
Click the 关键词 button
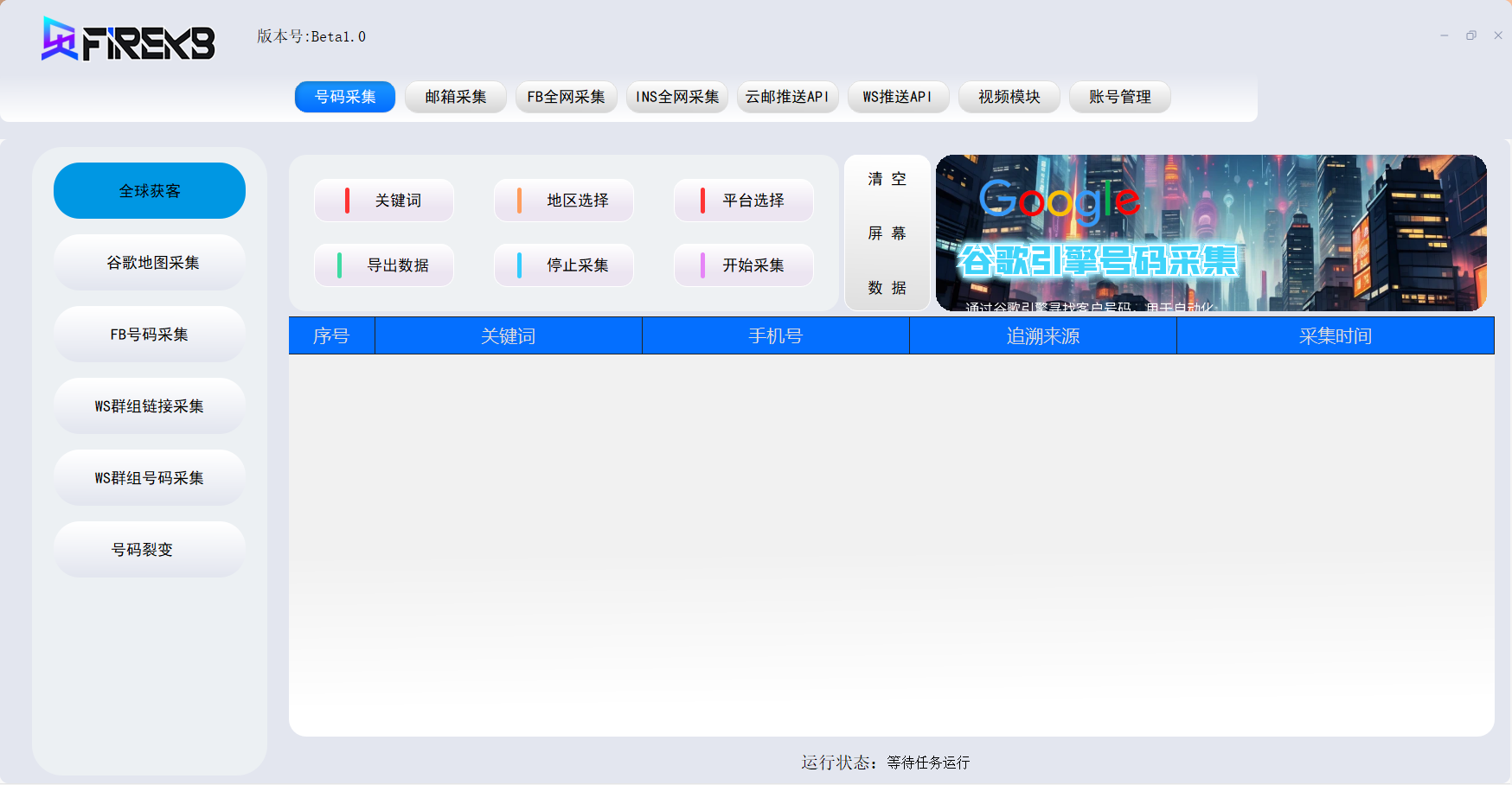click(x=384, y=201)
